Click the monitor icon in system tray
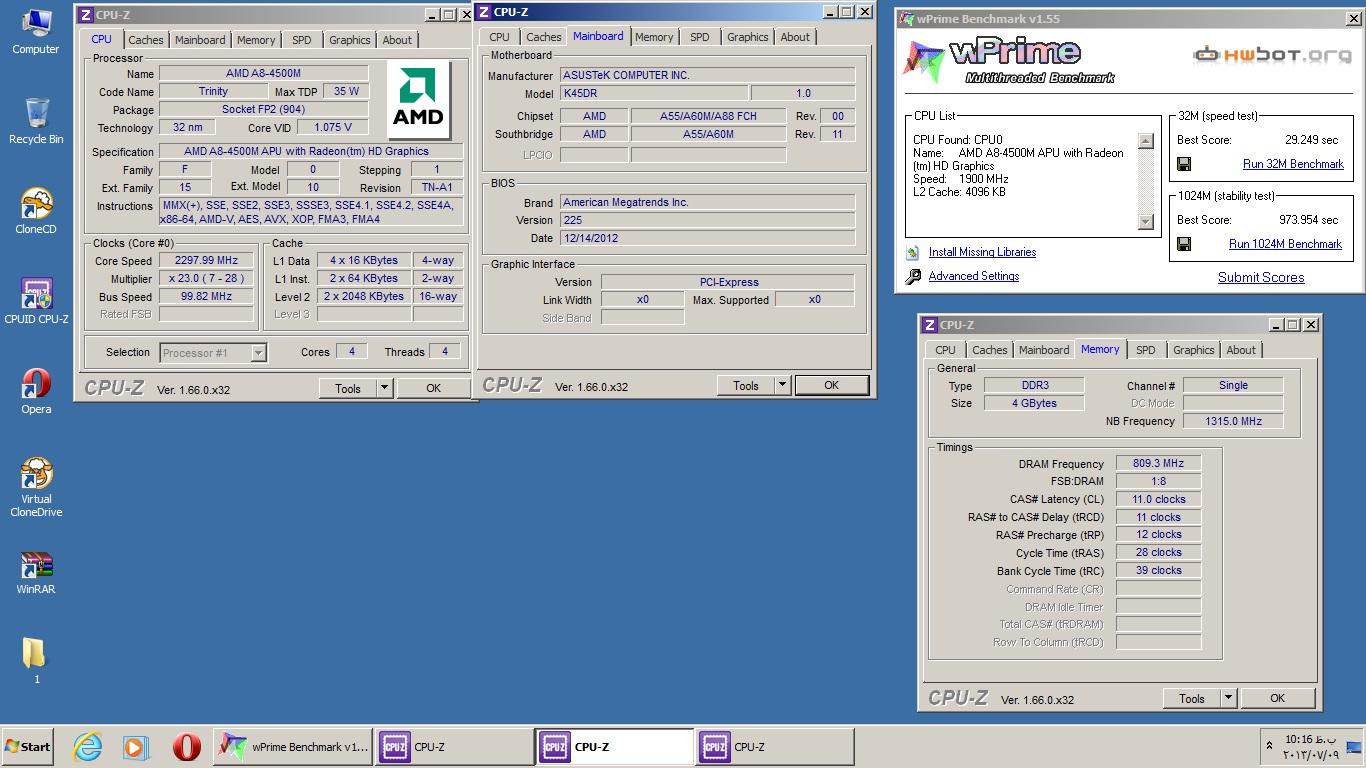 [x=1354, y=746]
